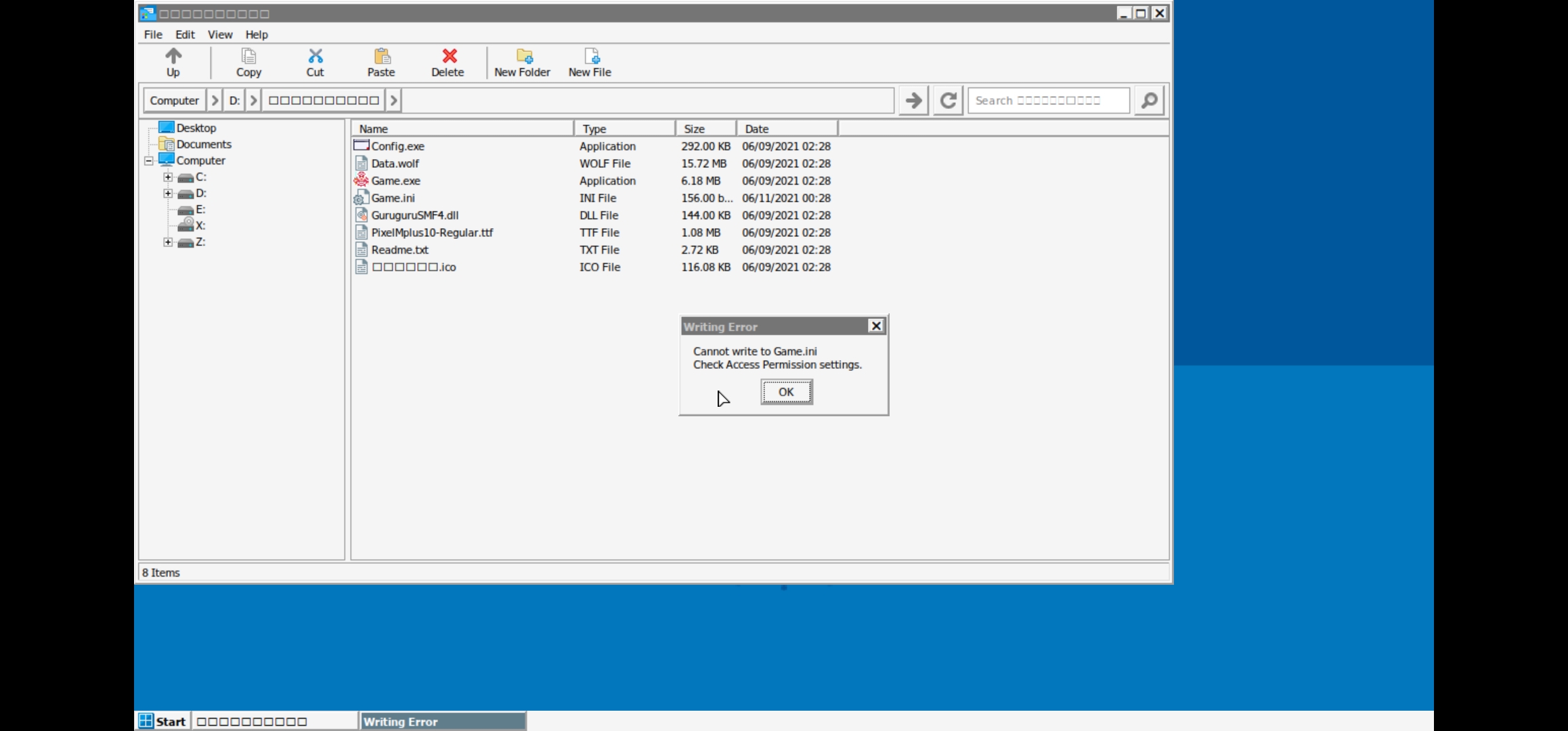Click the Up folder arrow icon
This screenshot has height=731, width=1568.
coord(173,56)
